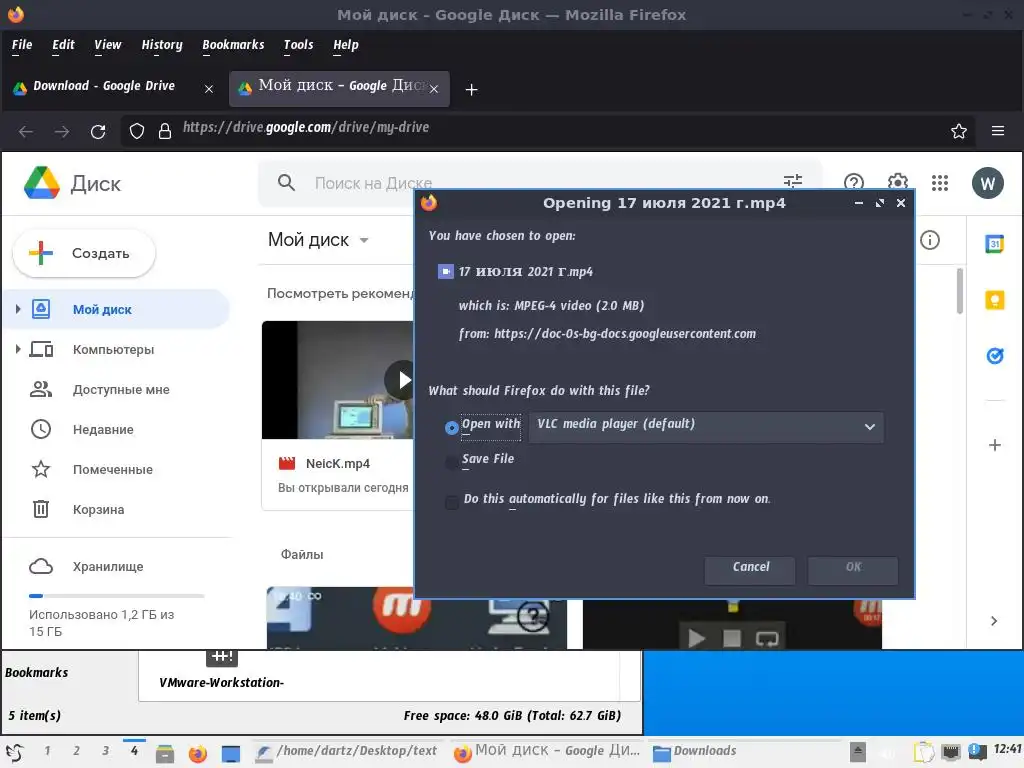
Task: Click the storage usage progress bar
Action: click(116, 596)
